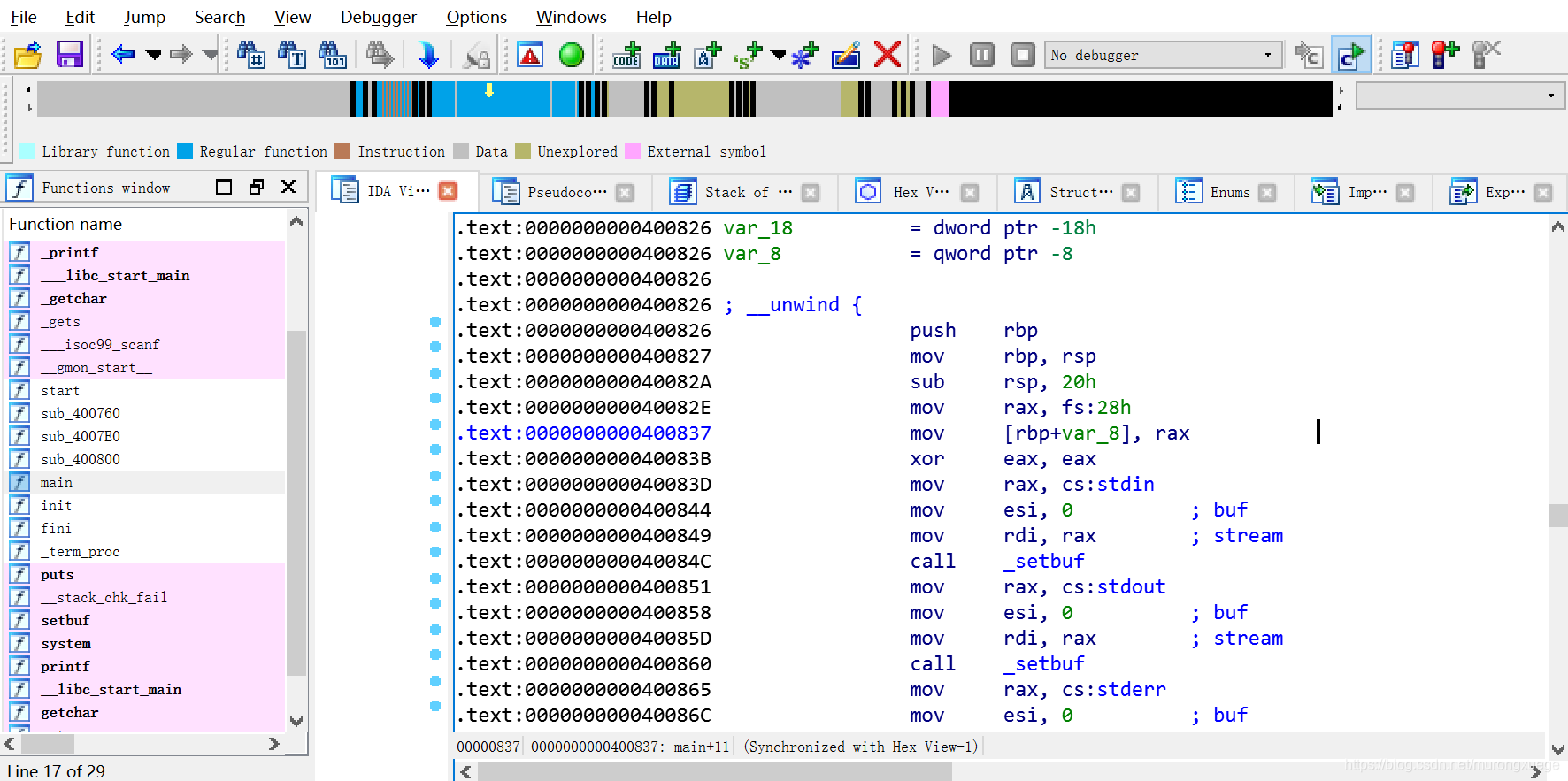Open the Options menu
1568x781 pixels.
tap(476, 17)
